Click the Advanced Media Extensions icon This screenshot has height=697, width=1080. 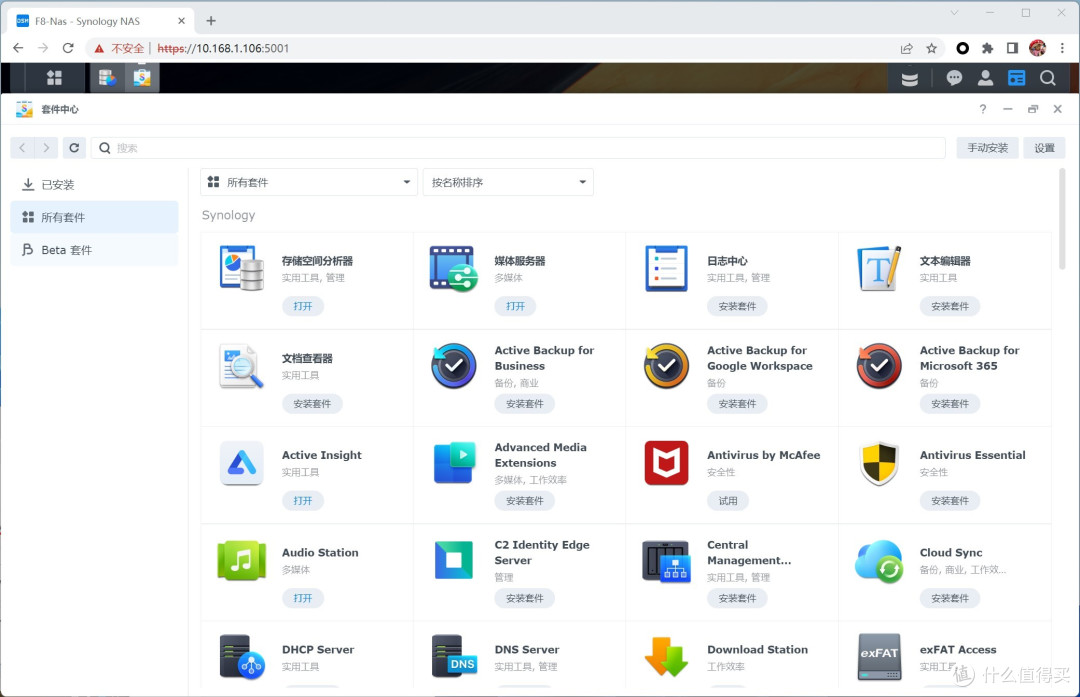[455, 463]
